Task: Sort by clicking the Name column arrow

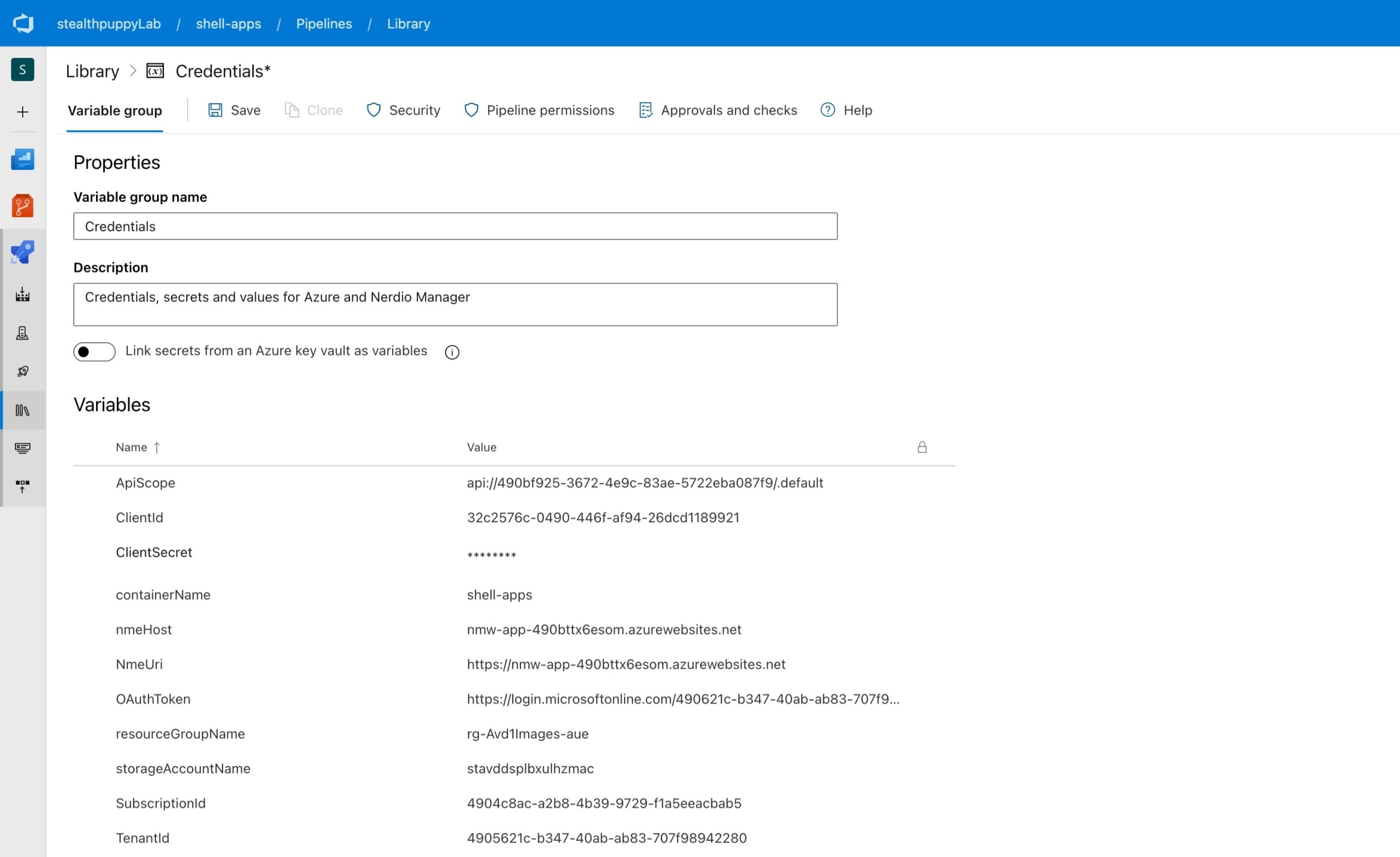Action: point(157,448)
